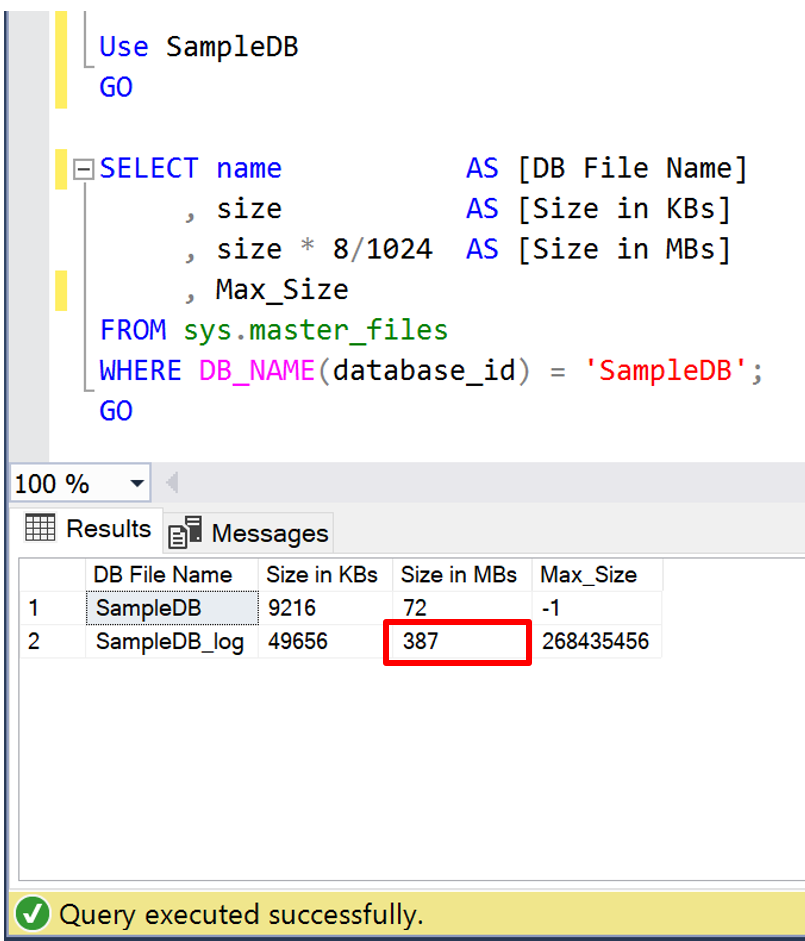This screenshot has height=941, width=805.
Task: Open the 100 % zoom dropdown
Action: (137, 484)
